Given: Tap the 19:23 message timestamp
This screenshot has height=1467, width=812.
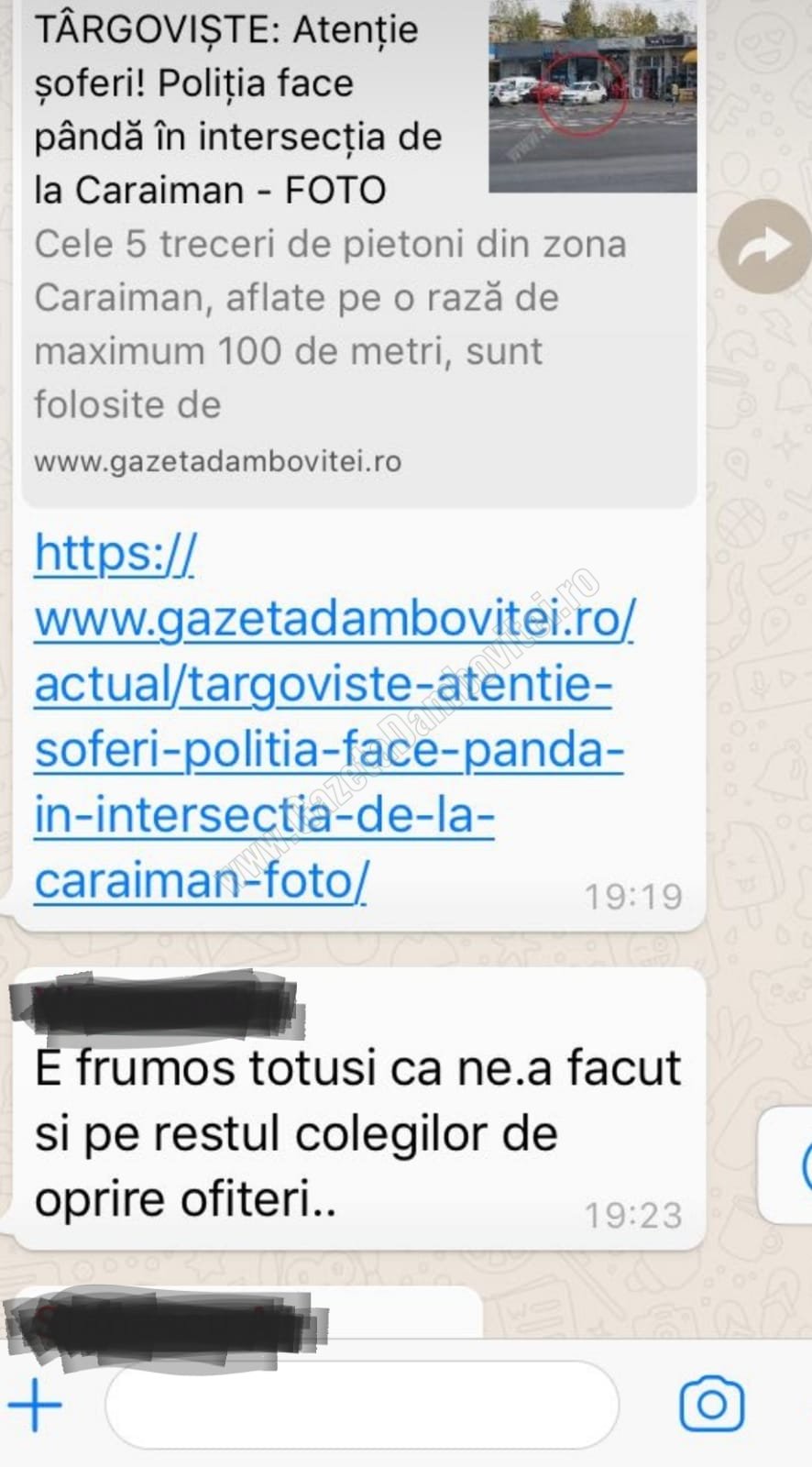Looking at the screenshot, I should coord(633,1216).
